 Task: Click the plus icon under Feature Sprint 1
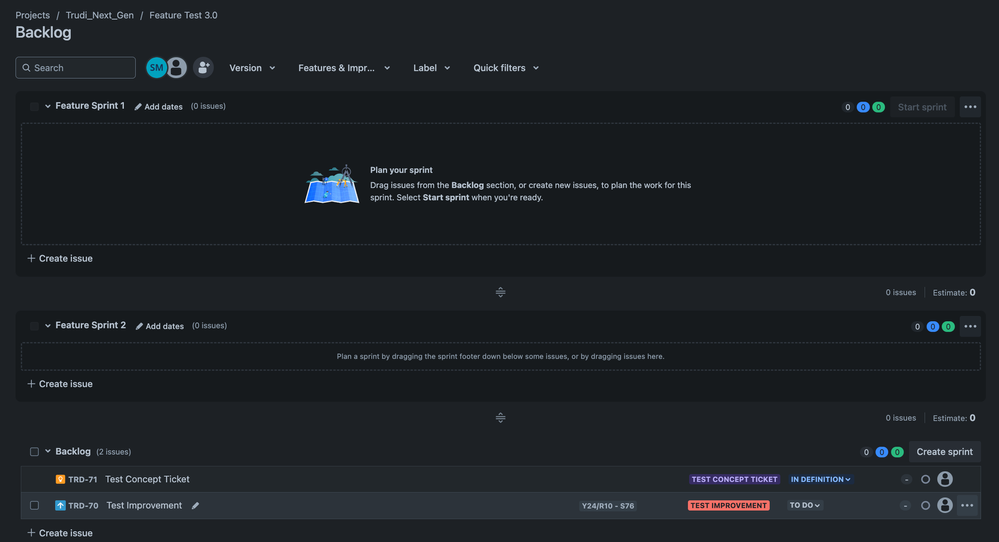tap(31, 258)
